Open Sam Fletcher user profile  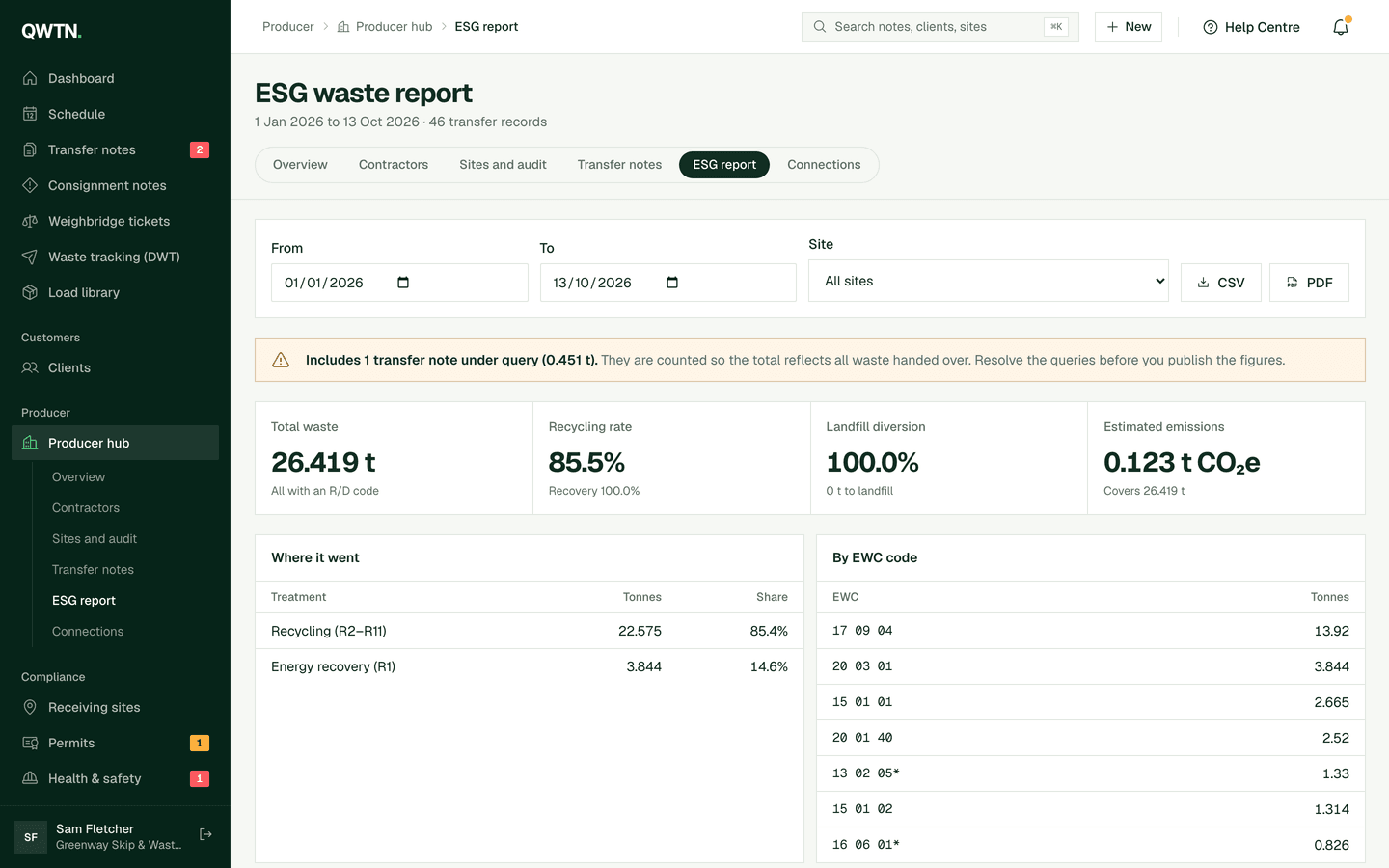pos(99,836)
